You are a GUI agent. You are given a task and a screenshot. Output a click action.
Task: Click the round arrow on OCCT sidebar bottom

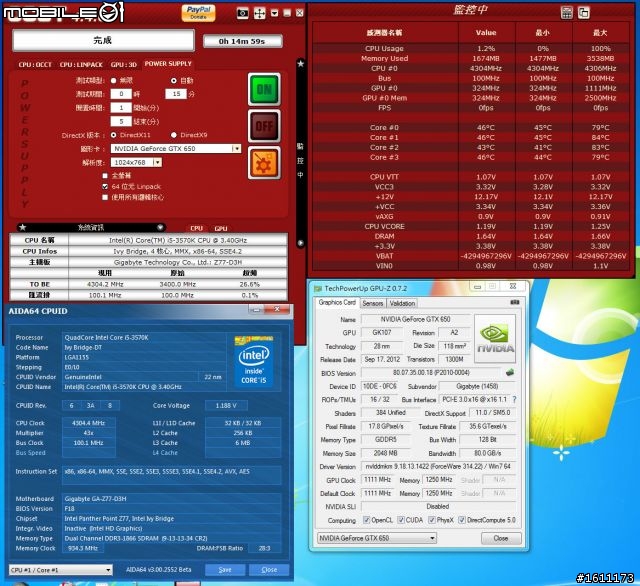301,243
